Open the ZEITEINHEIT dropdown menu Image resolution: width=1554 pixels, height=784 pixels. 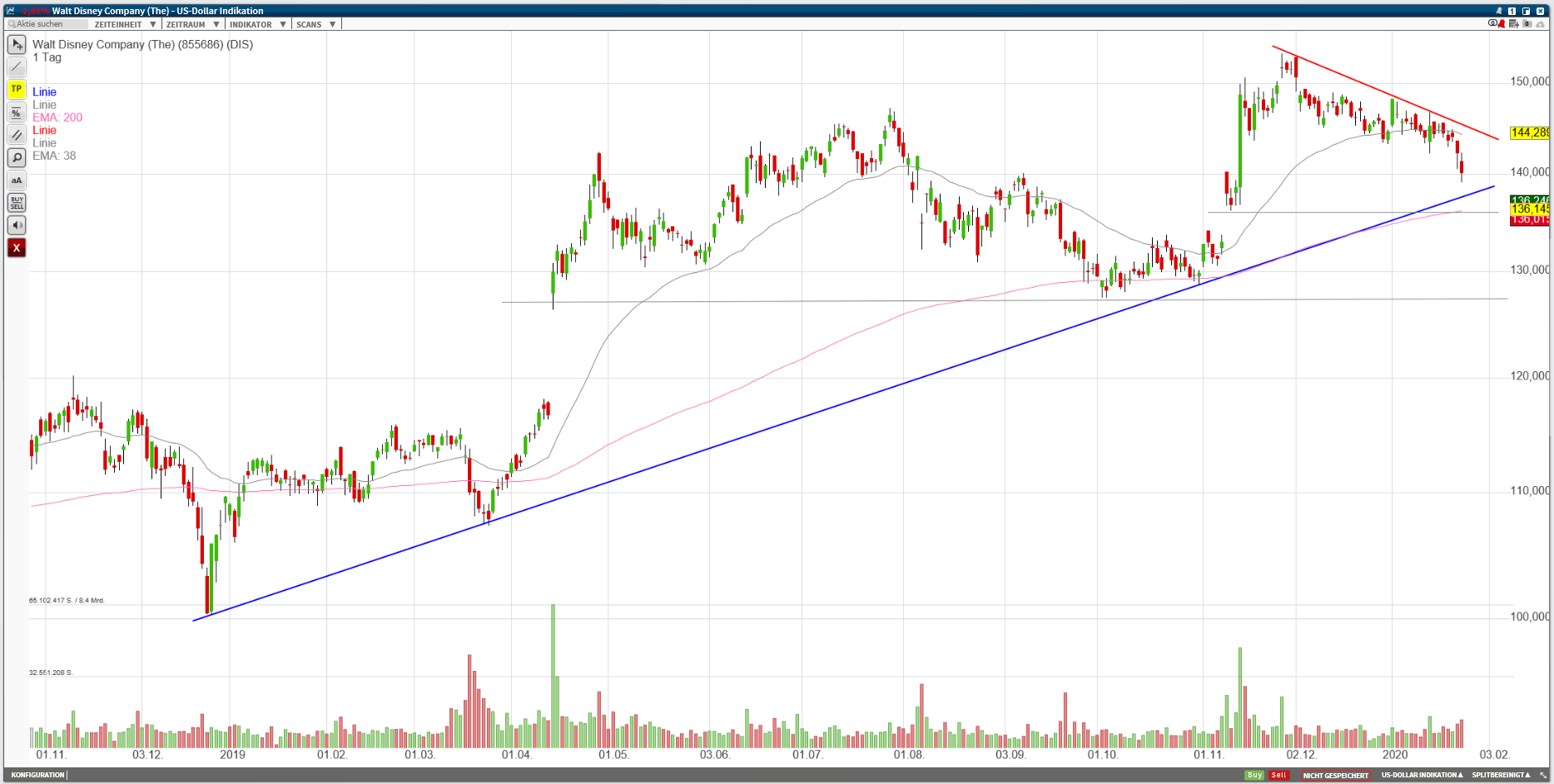coord(125,24)
